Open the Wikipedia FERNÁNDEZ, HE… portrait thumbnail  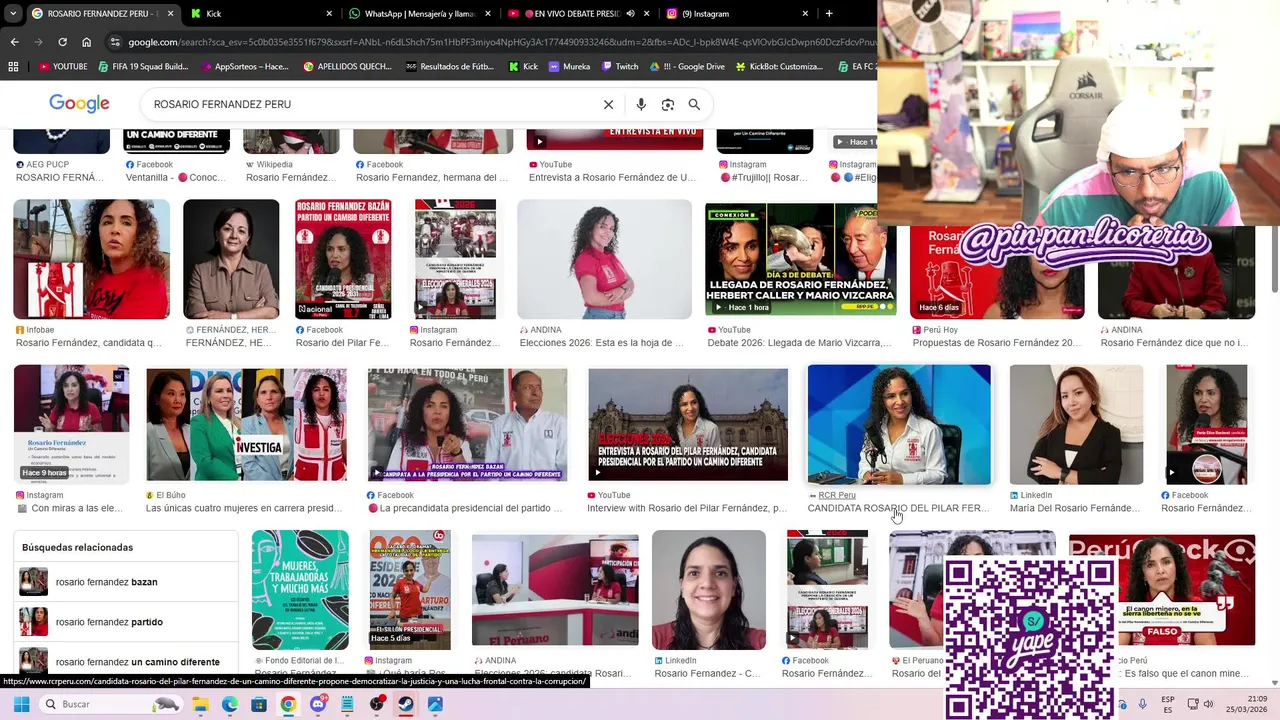(x=231, y=259)
